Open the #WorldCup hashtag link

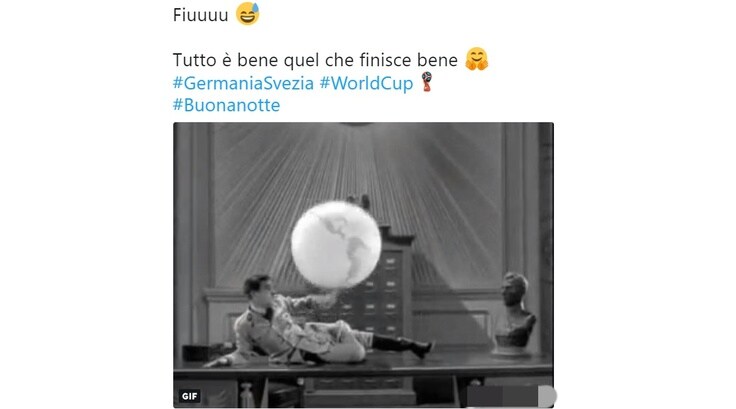[366, 83]
